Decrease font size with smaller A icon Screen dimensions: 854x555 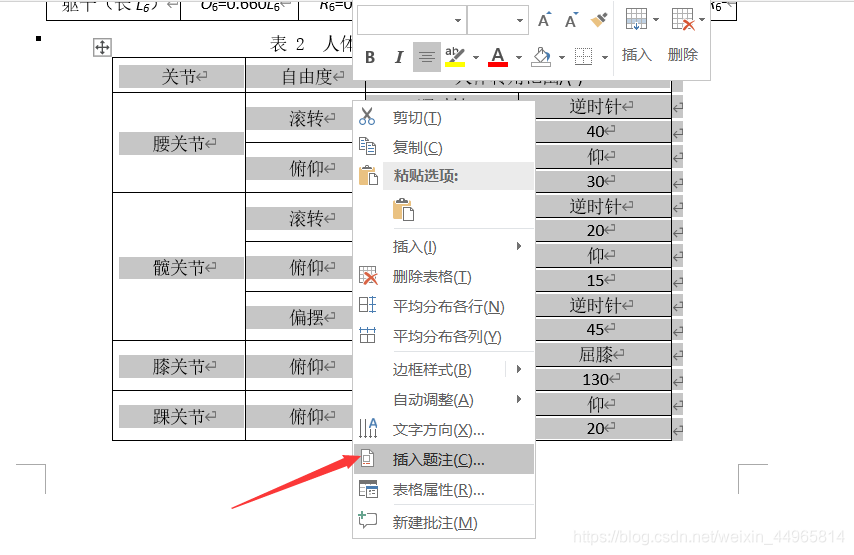click(x=571, y=21)
